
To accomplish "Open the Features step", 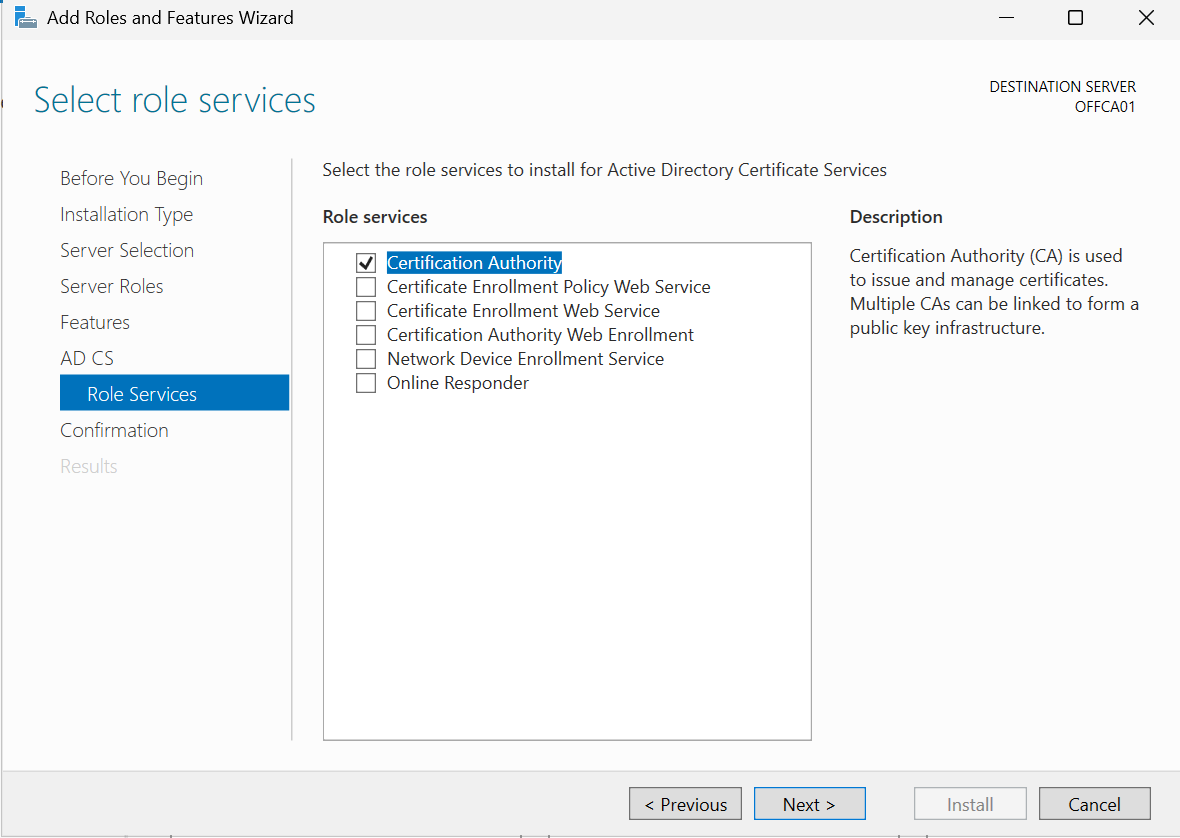I will coord(95,323).
